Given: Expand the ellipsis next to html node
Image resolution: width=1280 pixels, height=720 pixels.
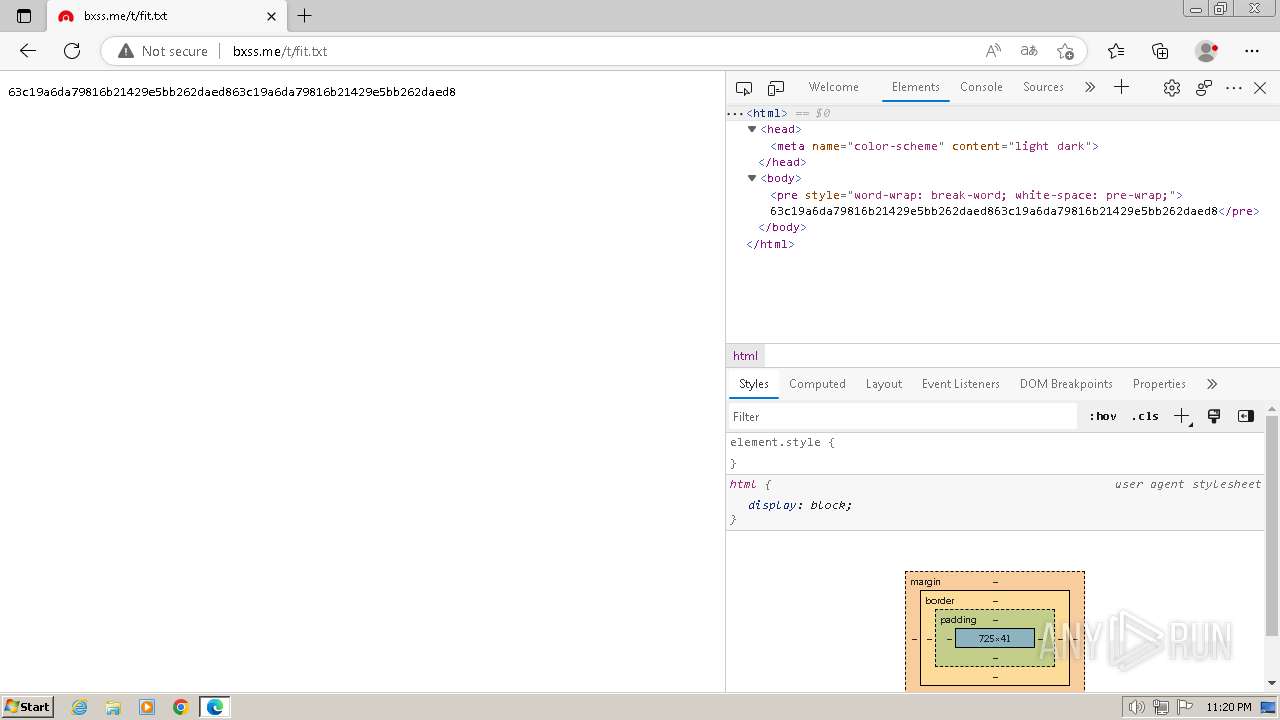Looking at the screenshot, I should pos(735,113).
